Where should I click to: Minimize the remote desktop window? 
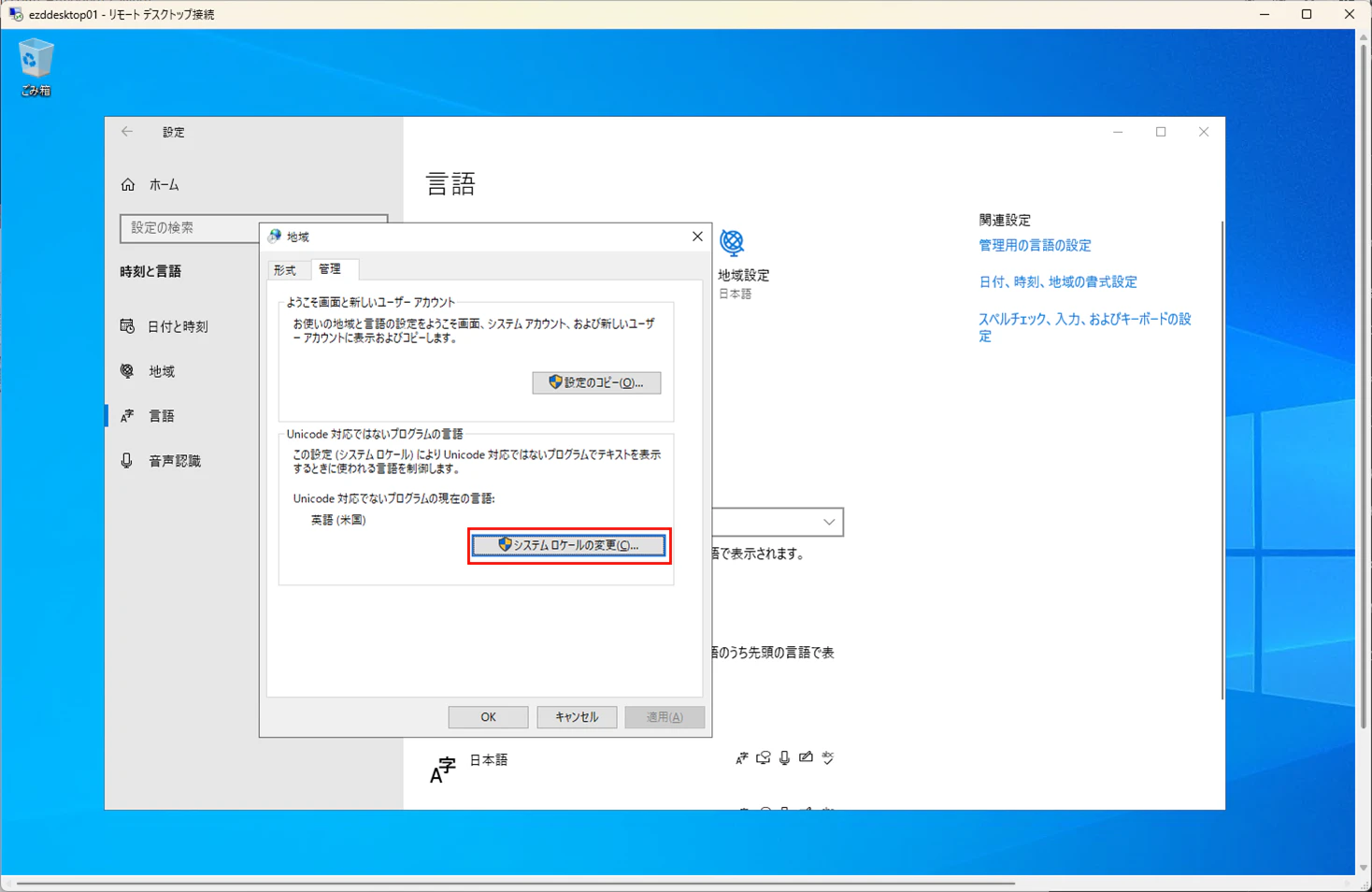pyautogui.click(x=1265, y=14)
